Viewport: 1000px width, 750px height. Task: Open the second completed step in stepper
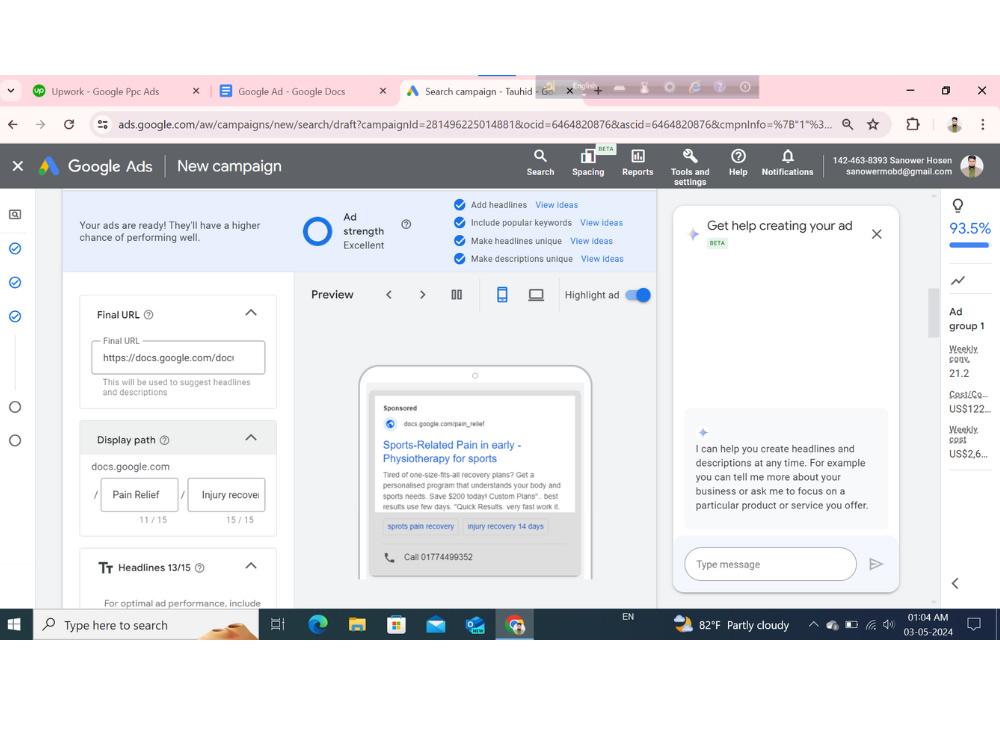point(15,283)
